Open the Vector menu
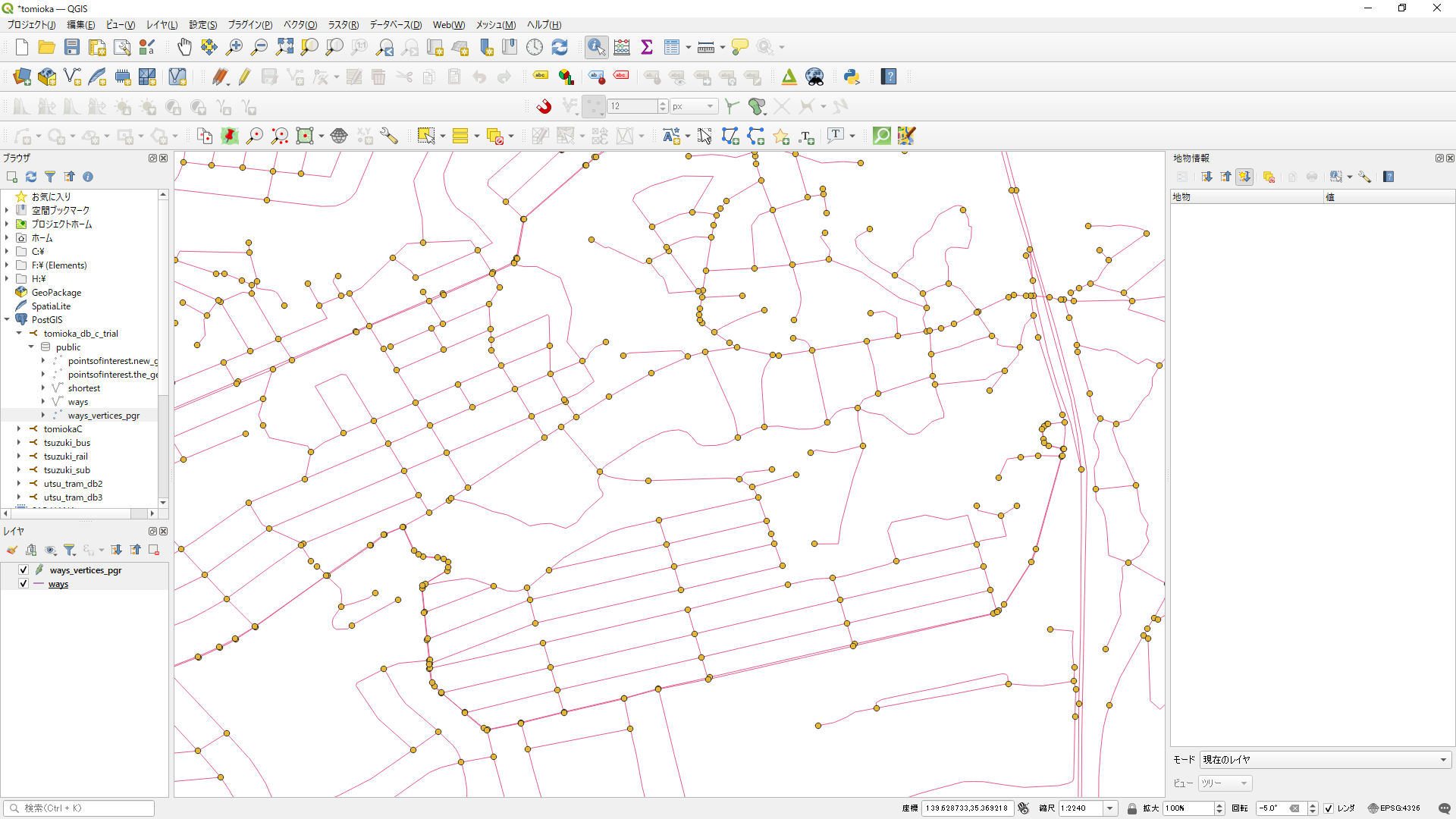Screen dimensions: 1456x819 pyautogui.click(x=300, y=25)
